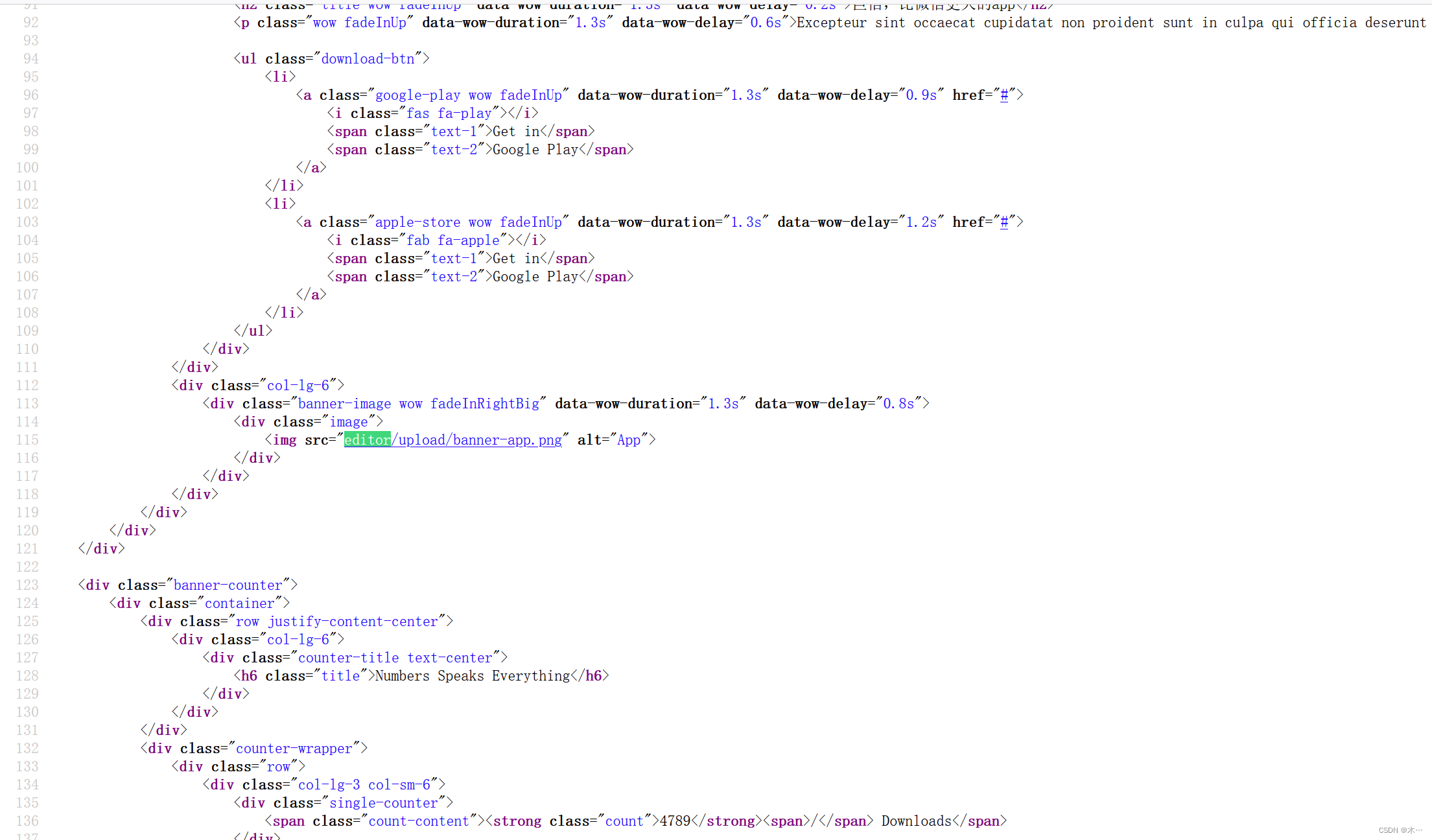The width and height of the screenshot is (1432, 840).
Task: Click the '#' href link on line 96
Action: coord(1004,95)
